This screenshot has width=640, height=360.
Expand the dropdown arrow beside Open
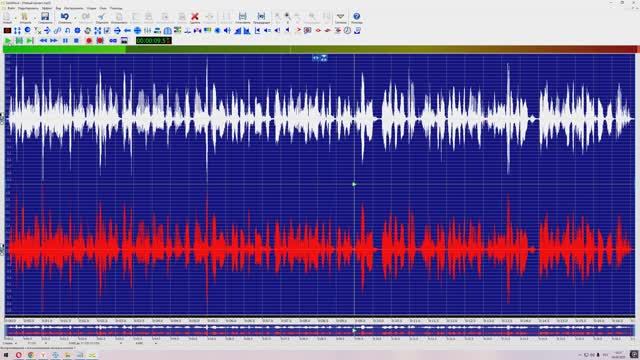[x=34, y=17]
